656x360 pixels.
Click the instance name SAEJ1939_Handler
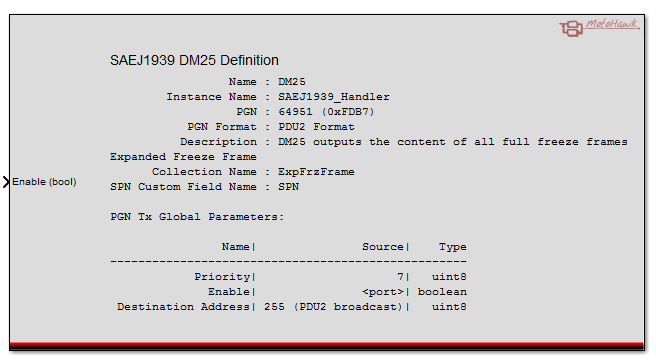pos(334,97)
